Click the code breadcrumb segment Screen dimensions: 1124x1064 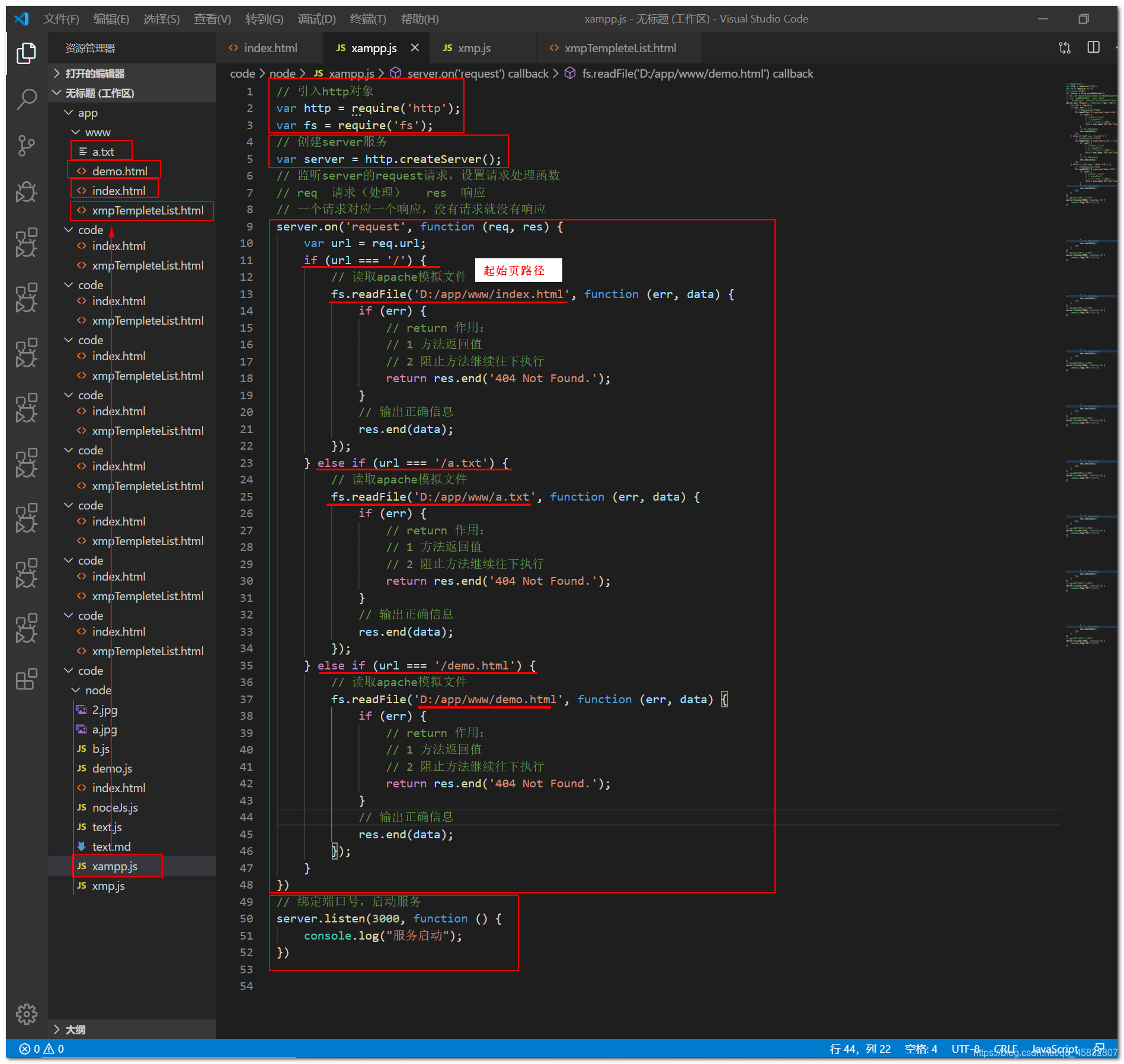(x=242, y=73)
